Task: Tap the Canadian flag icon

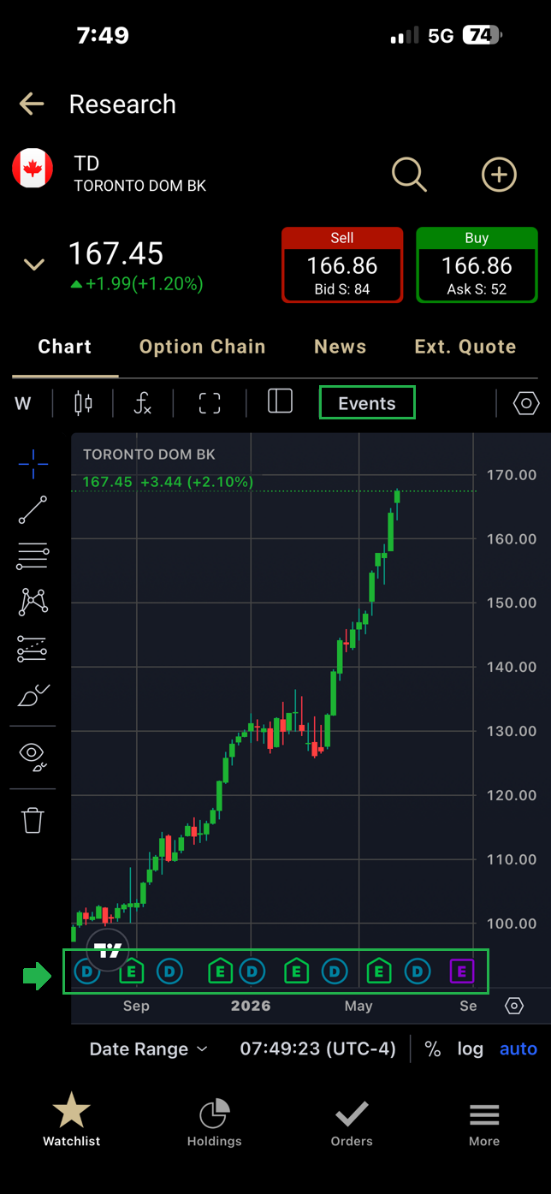Action: pos(33,168)
